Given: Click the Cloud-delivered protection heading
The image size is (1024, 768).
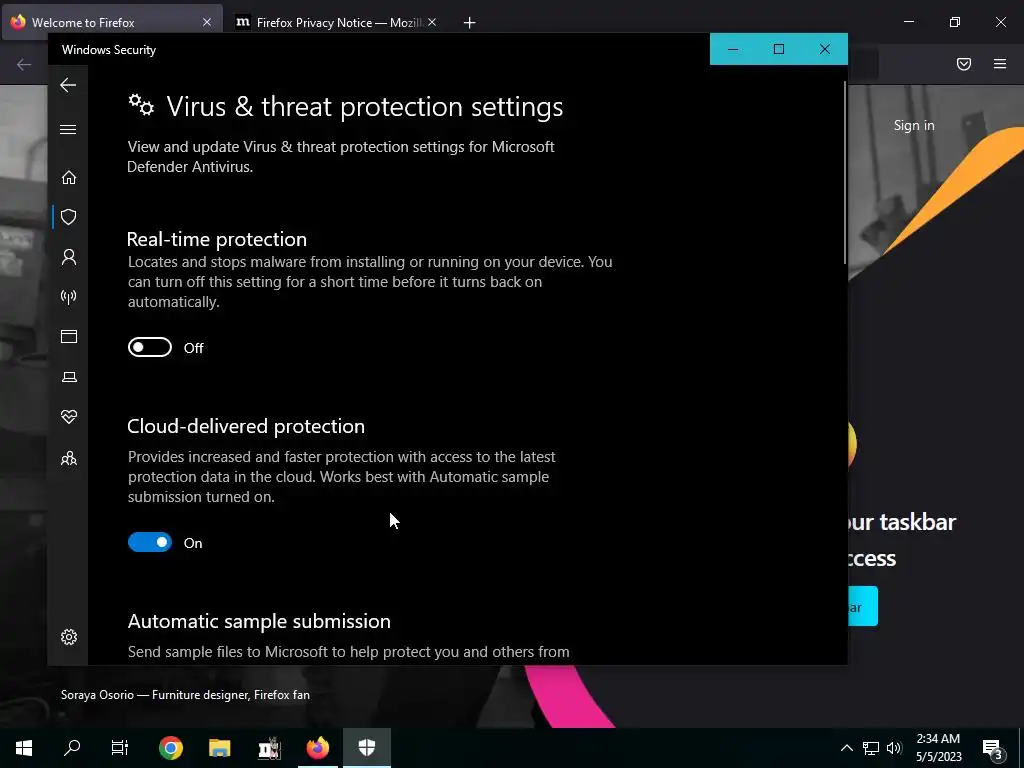Looking at the screenshot, I should [246, 426].
